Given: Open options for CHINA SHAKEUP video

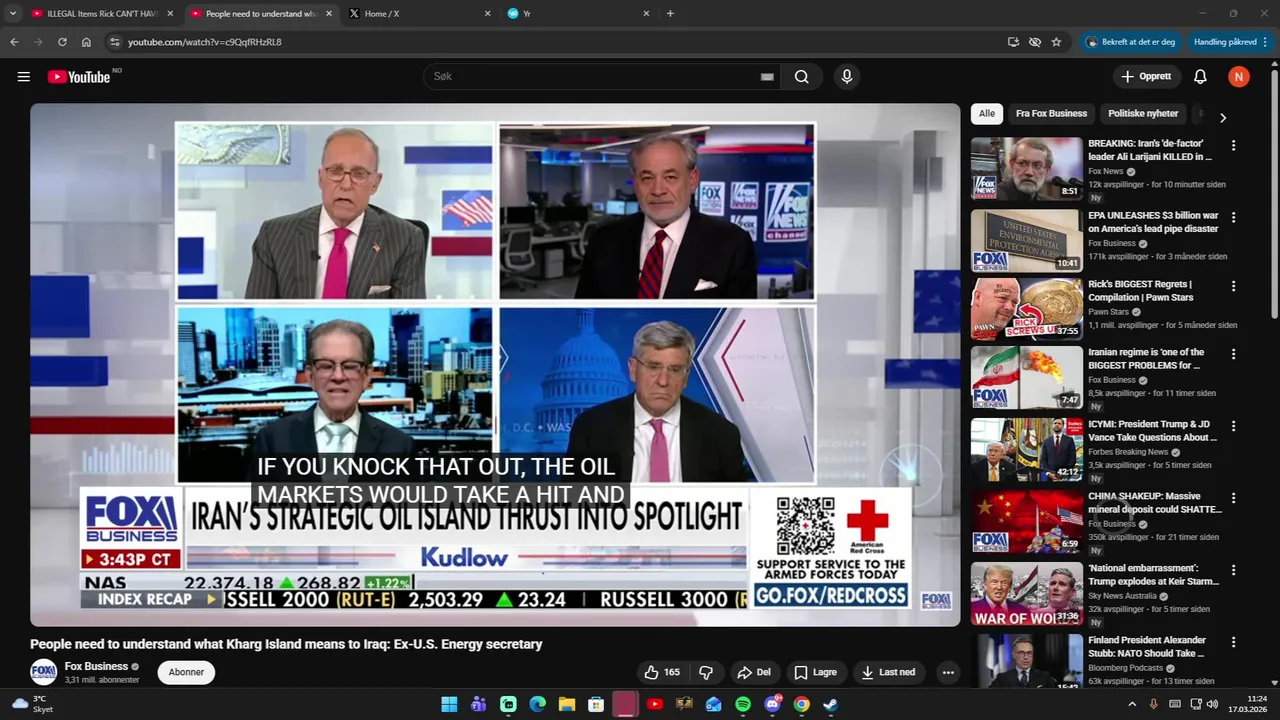Looking at the screenshot, I should [1233, 497].
